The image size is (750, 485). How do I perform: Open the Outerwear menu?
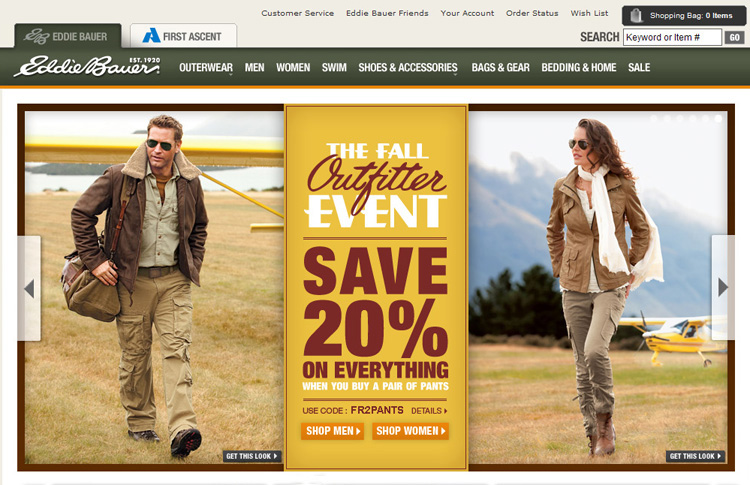click(206, 67)
